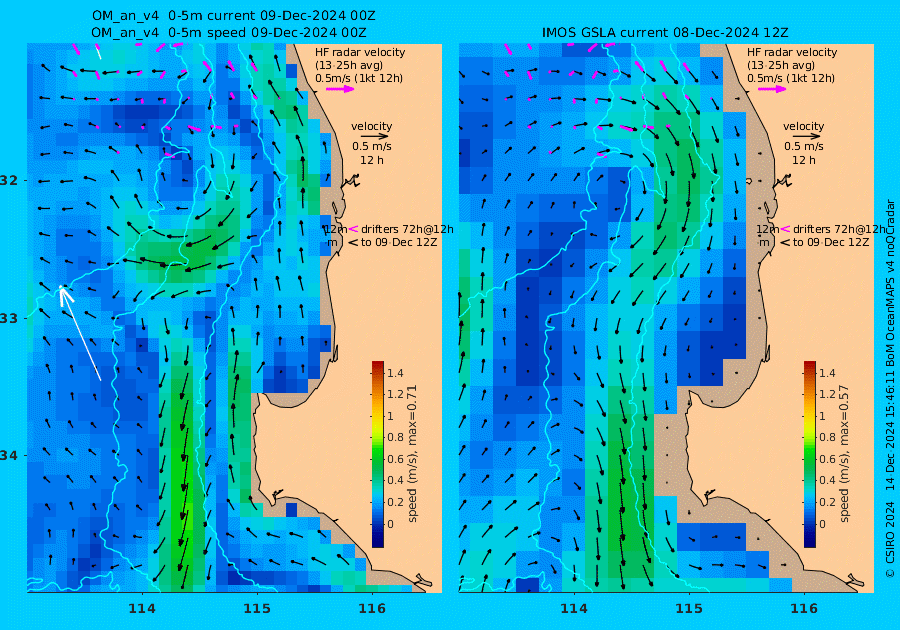
Task: Click colorbar tick '0.4' in OM_an_v4 panel
Action: point(395,480)
